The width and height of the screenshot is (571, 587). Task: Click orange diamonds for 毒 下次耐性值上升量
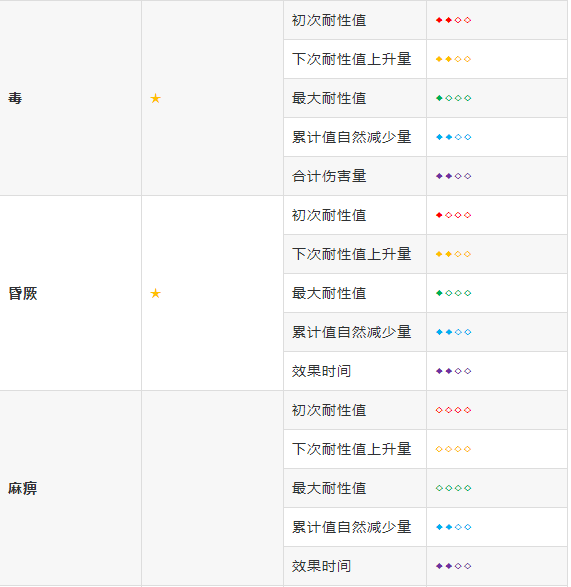453,59
